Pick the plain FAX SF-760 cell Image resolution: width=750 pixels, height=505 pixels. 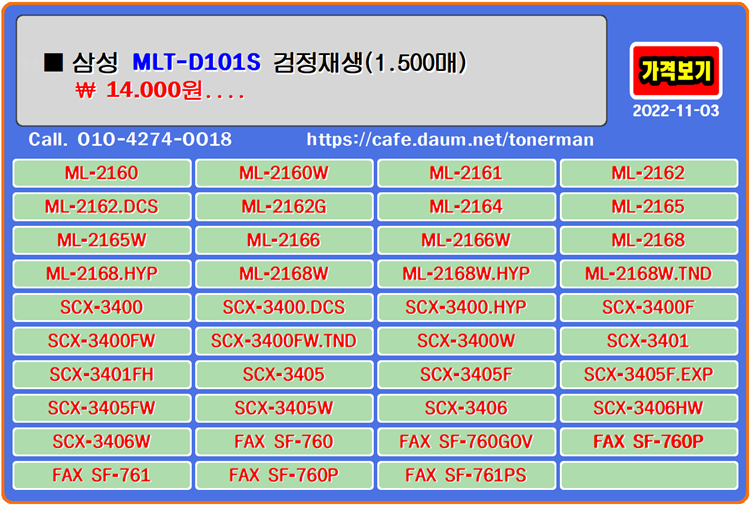point(284,441)
